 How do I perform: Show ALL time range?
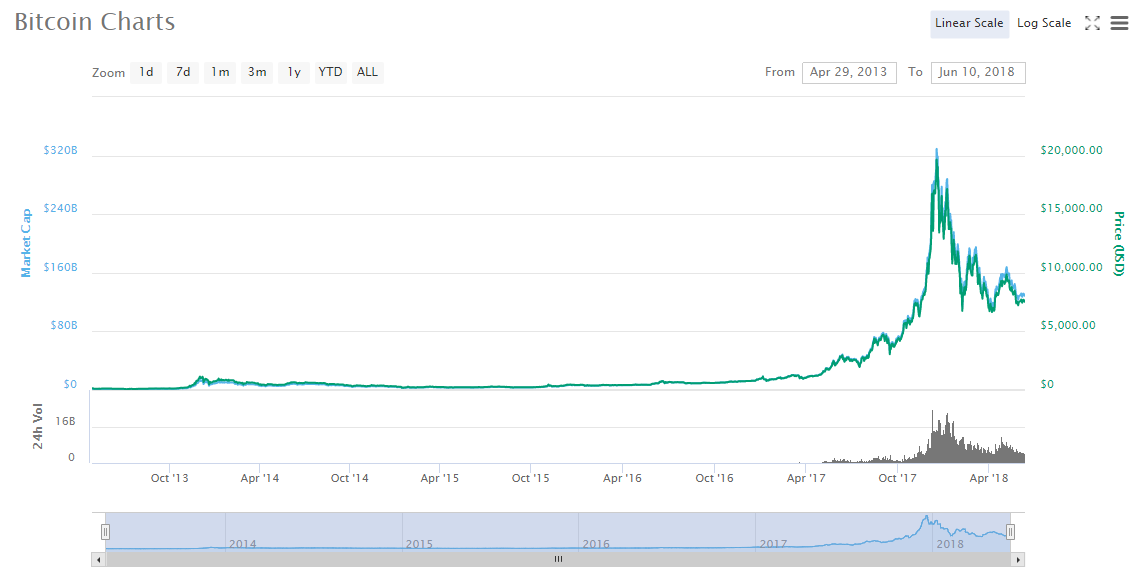click(367, 72)
